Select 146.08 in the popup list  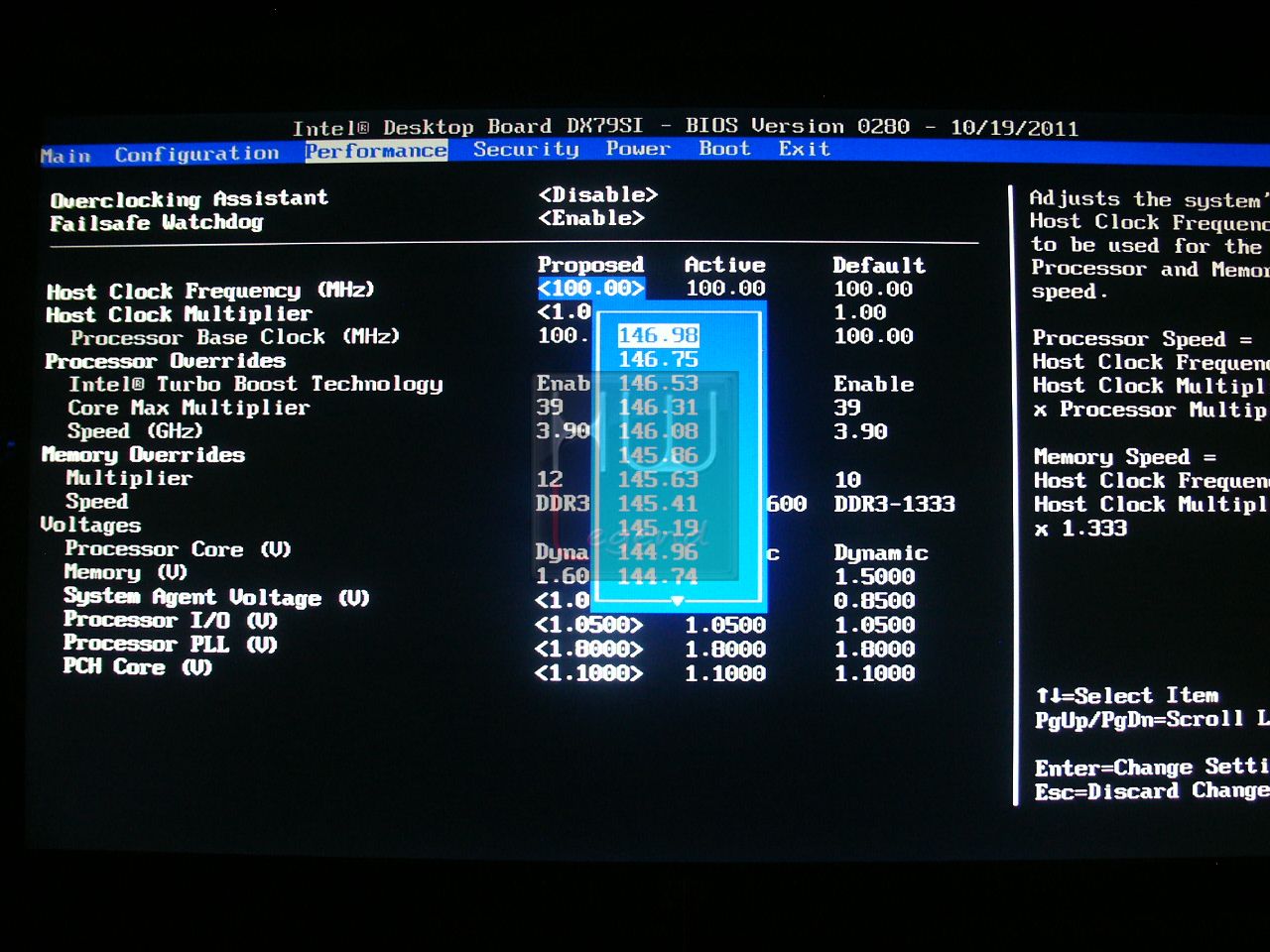coord(659,431)
